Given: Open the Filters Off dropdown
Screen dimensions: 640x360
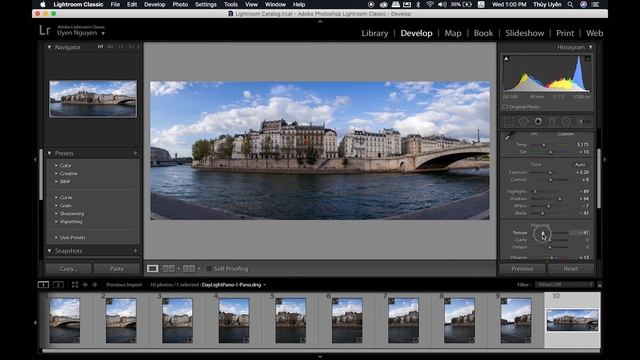Looking at the screenshot, I should pyautogui.click(x=565, y=284).
